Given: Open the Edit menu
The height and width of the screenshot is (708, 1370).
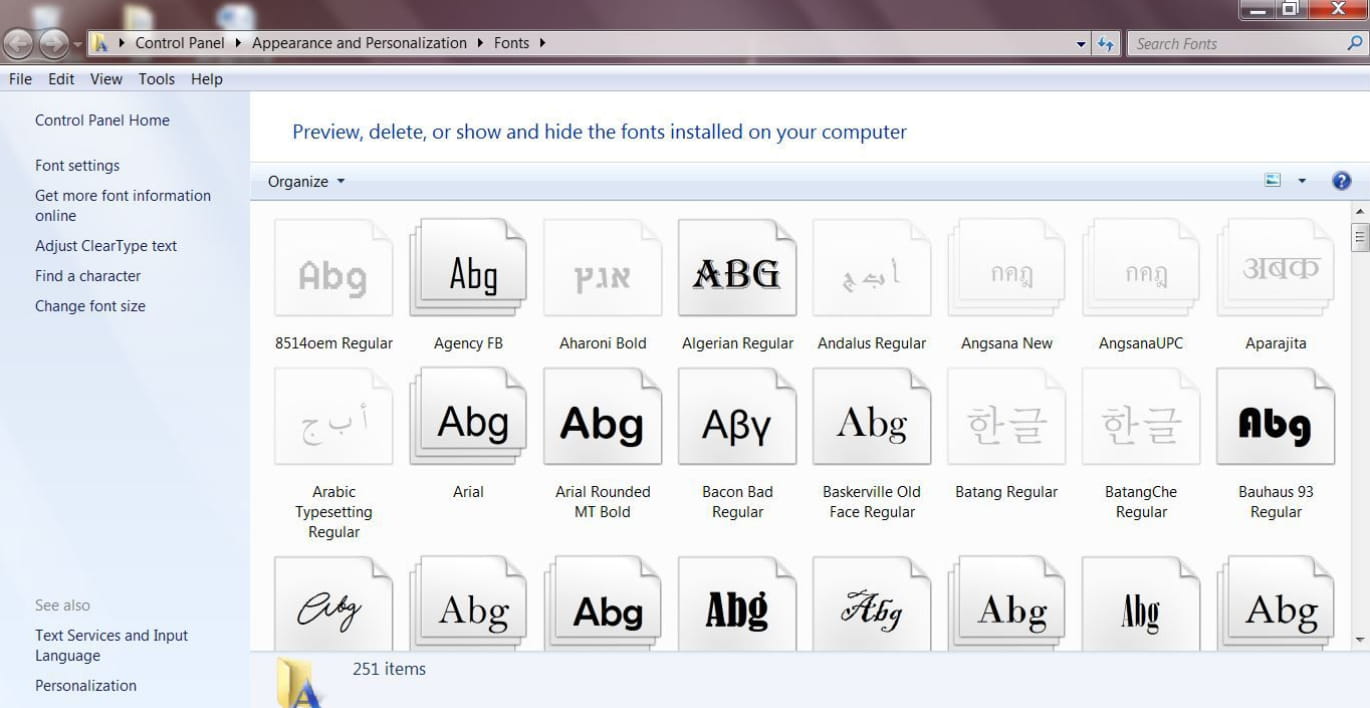Looking at the screenshot, I should [x=61, y=79].
